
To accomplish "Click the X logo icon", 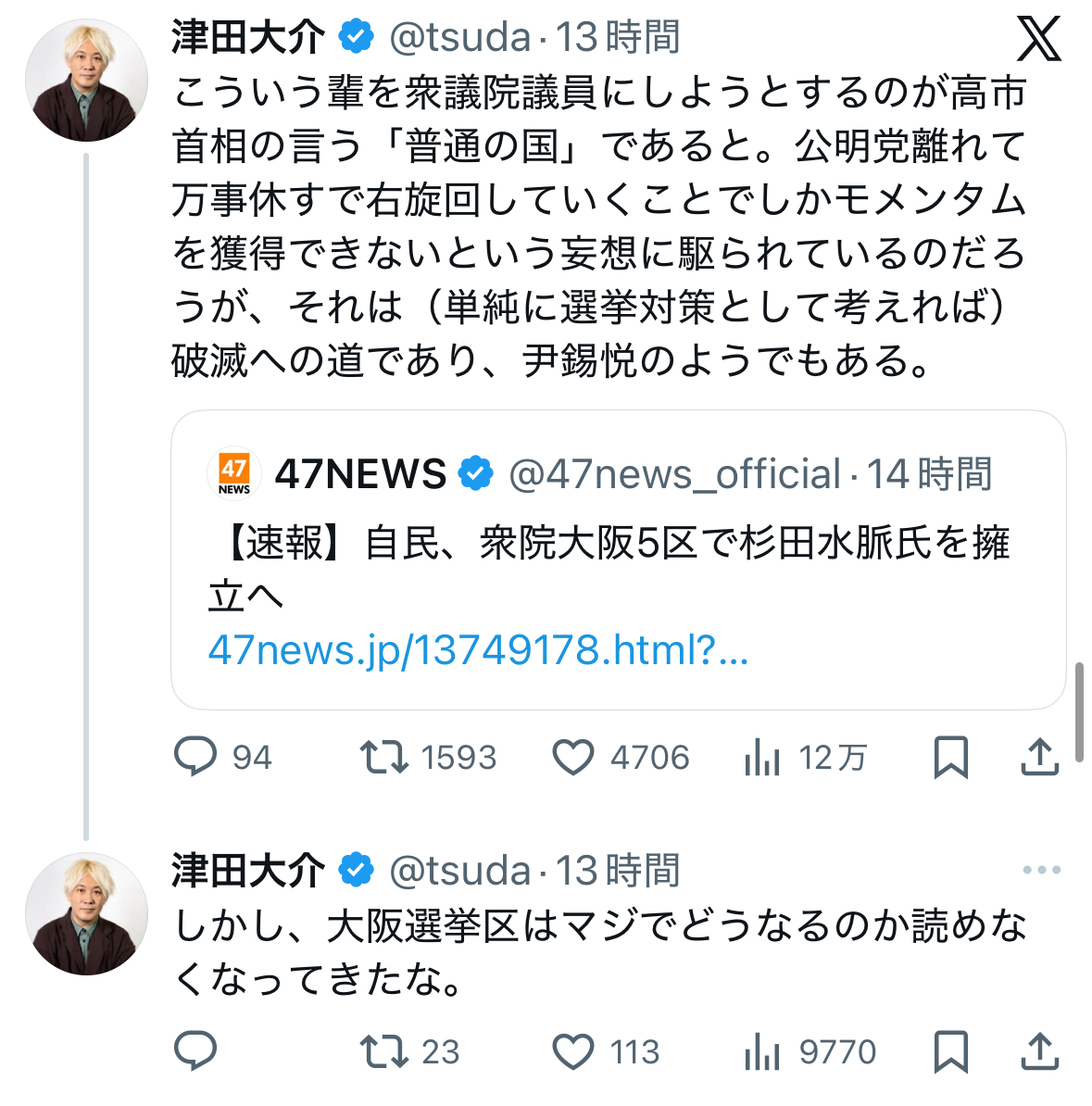I will (x=1038, y=38).
